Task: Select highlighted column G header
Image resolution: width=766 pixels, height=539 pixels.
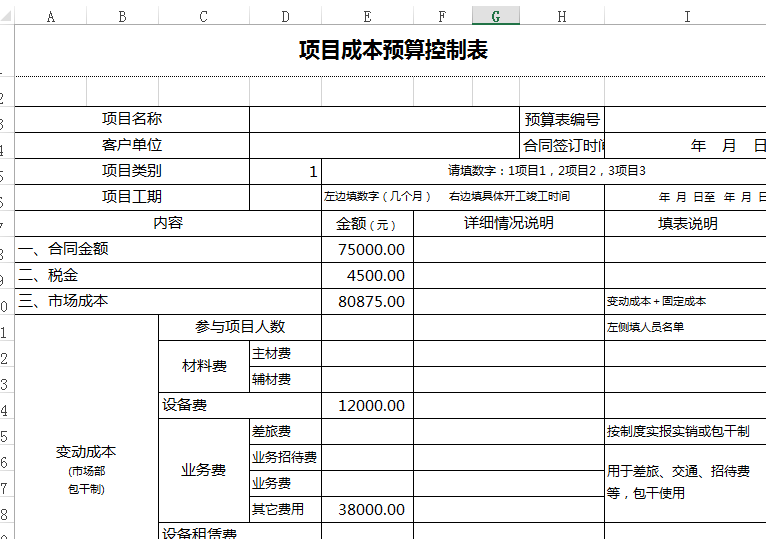Action: [496, 17]
